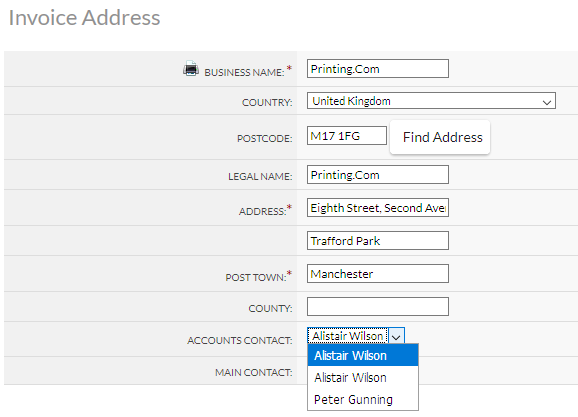Click the printer icon beside Business Name
Screen dimensions: 578x417
click(191, 69)
